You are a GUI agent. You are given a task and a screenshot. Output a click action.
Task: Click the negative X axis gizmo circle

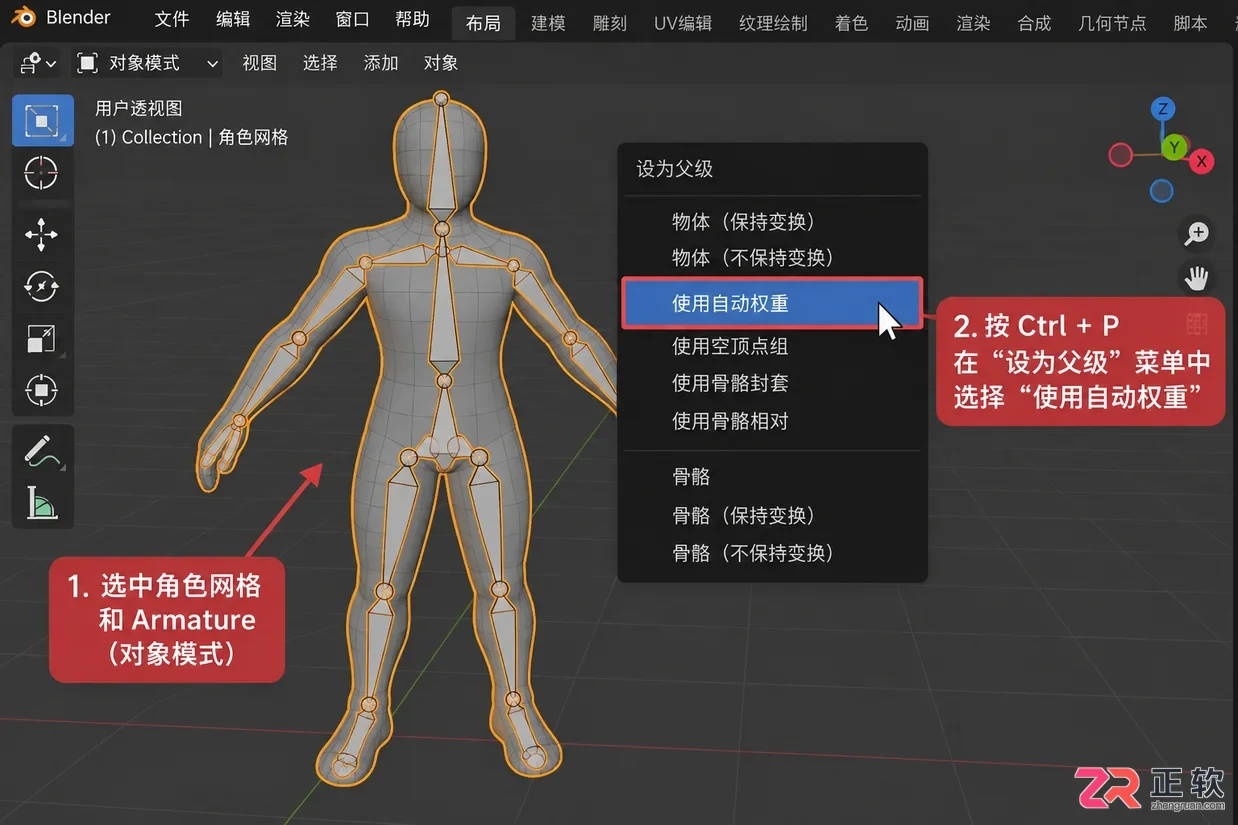click(1121, 155)
